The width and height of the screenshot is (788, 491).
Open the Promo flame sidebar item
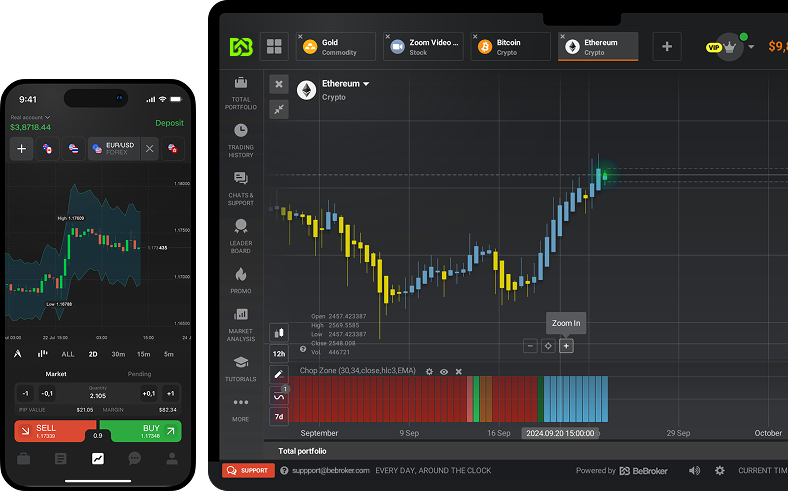click(241, 280)
